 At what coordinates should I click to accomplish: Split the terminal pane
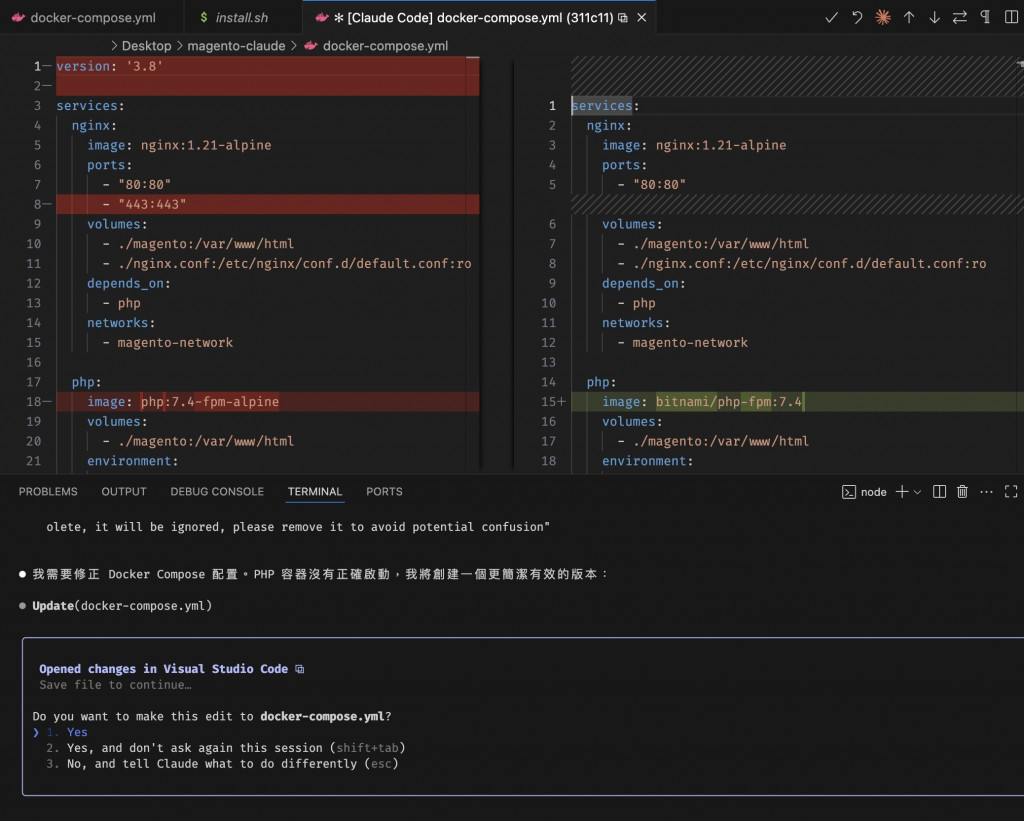point(939,492)
